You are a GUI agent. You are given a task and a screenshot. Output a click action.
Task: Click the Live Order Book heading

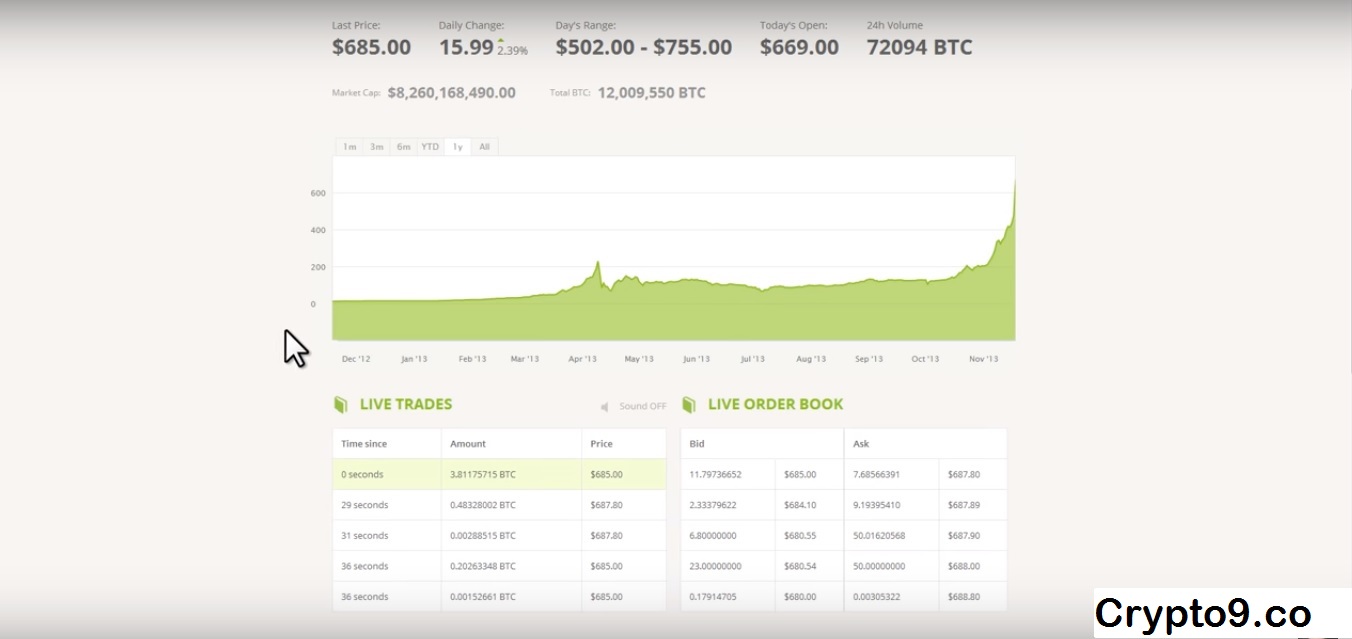point(776,405)
